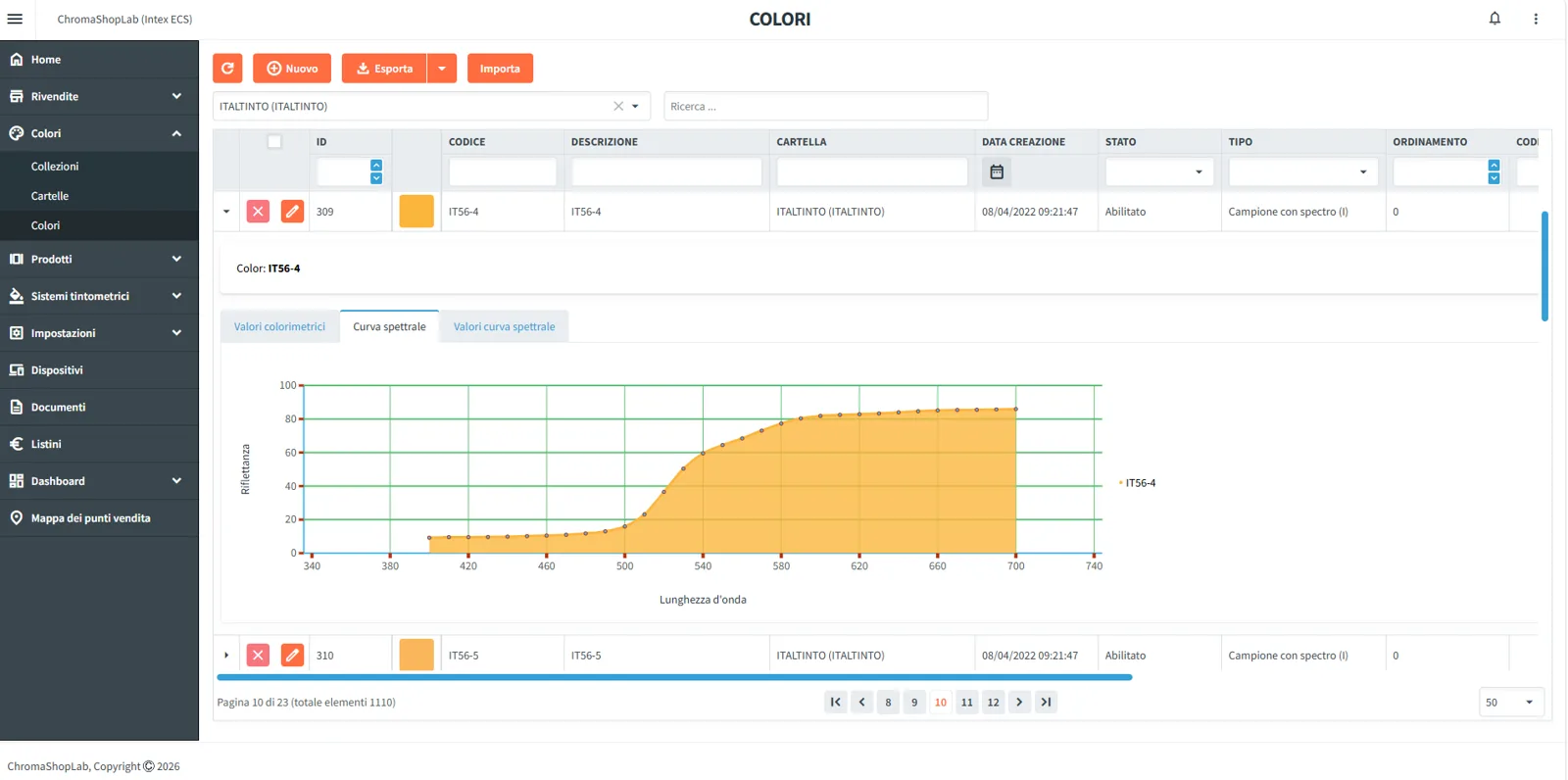Expand row 310 details

(x=226, y=656)
